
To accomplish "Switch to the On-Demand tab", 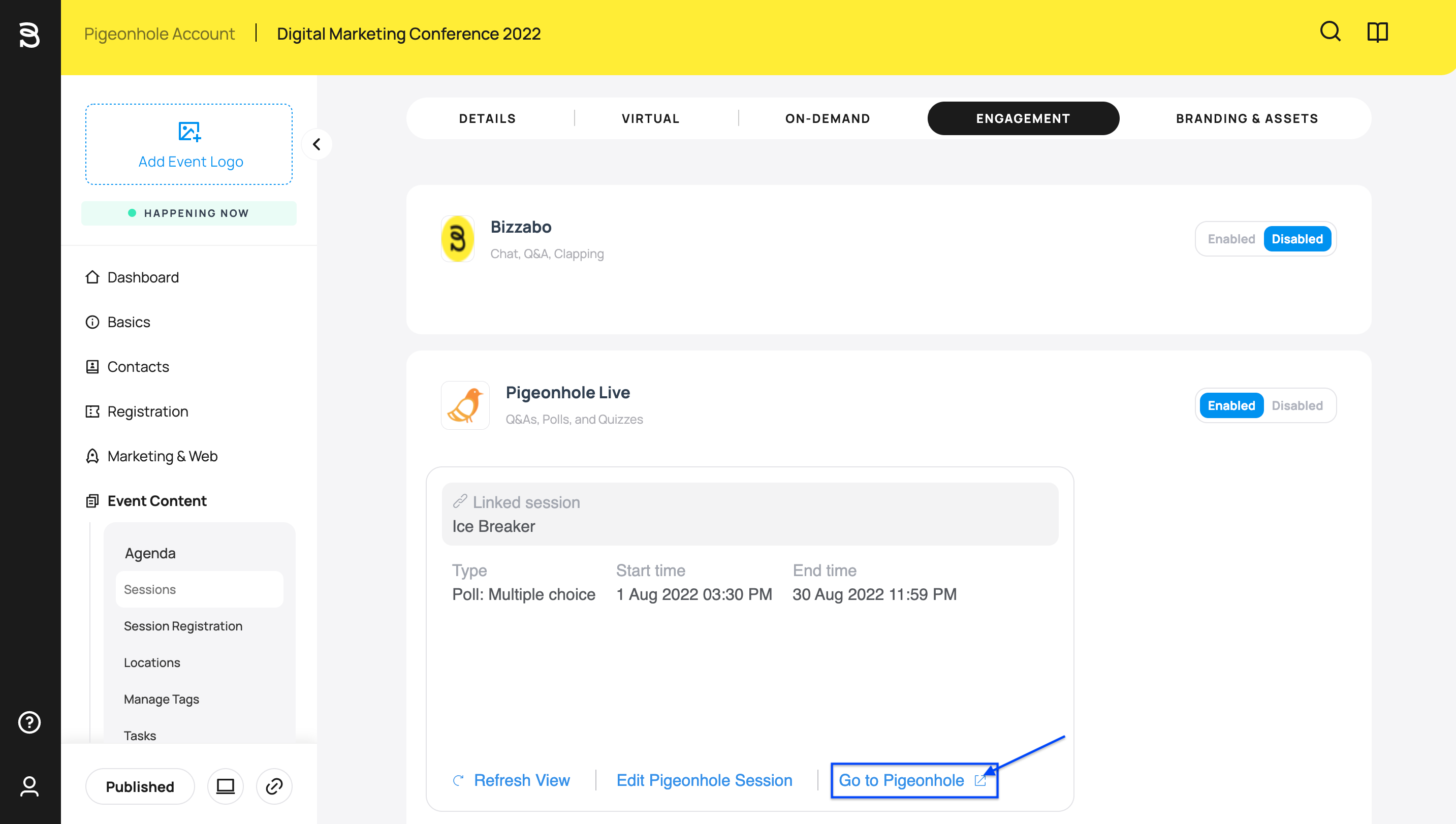I will point(827,118).
